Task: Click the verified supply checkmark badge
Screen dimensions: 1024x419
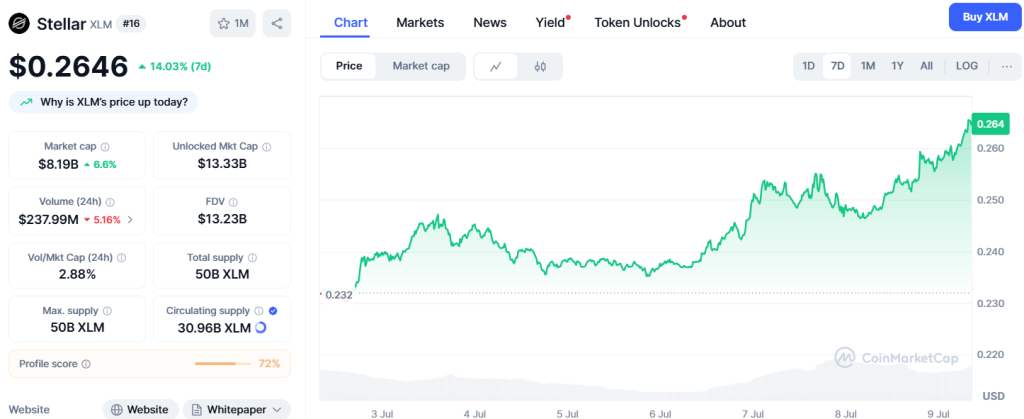Action: pyautogui.click(x=273, y=311)
